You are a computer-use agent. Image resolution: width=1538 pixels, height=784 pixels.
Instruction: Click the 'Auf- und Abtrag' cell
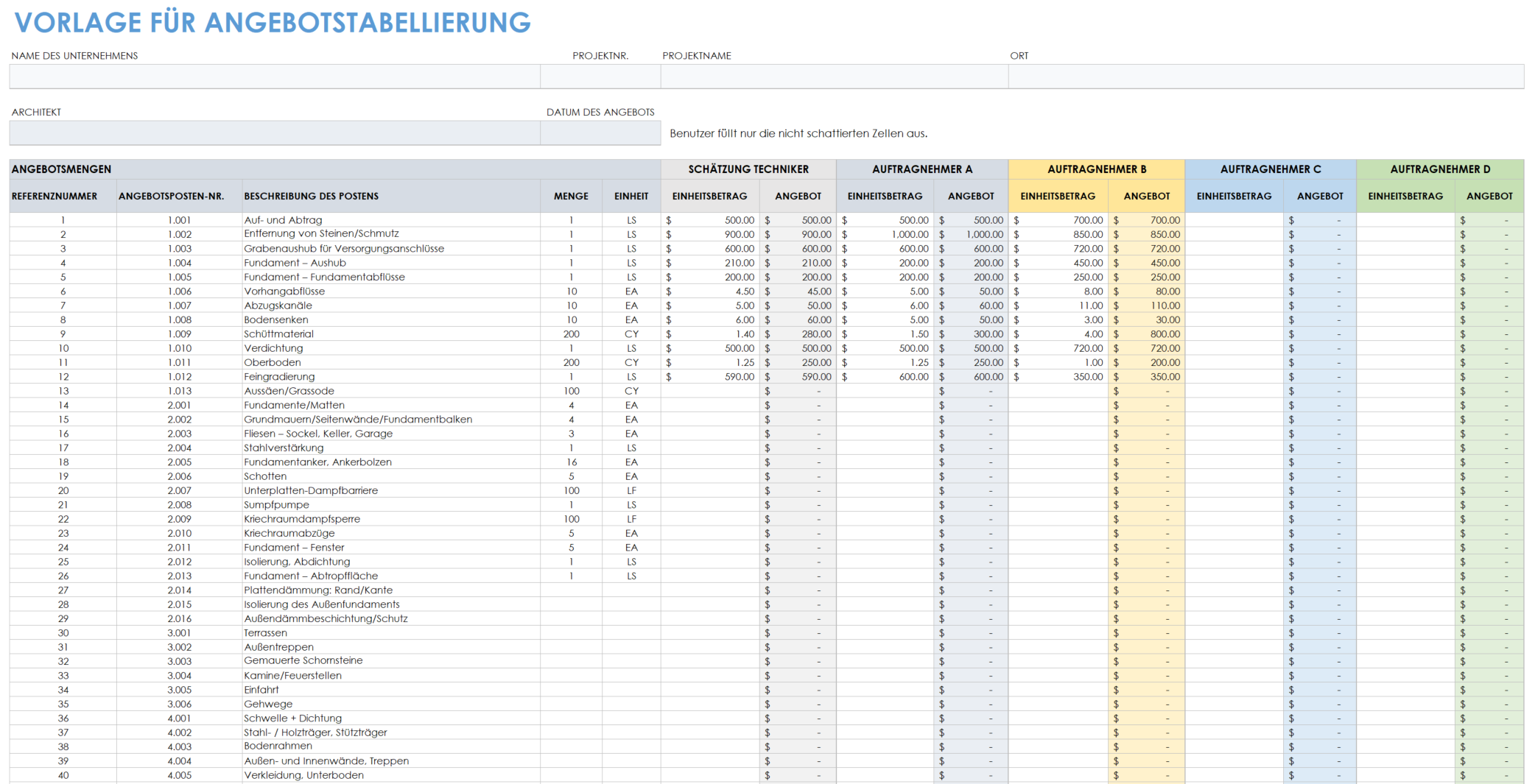click(391, 220)
